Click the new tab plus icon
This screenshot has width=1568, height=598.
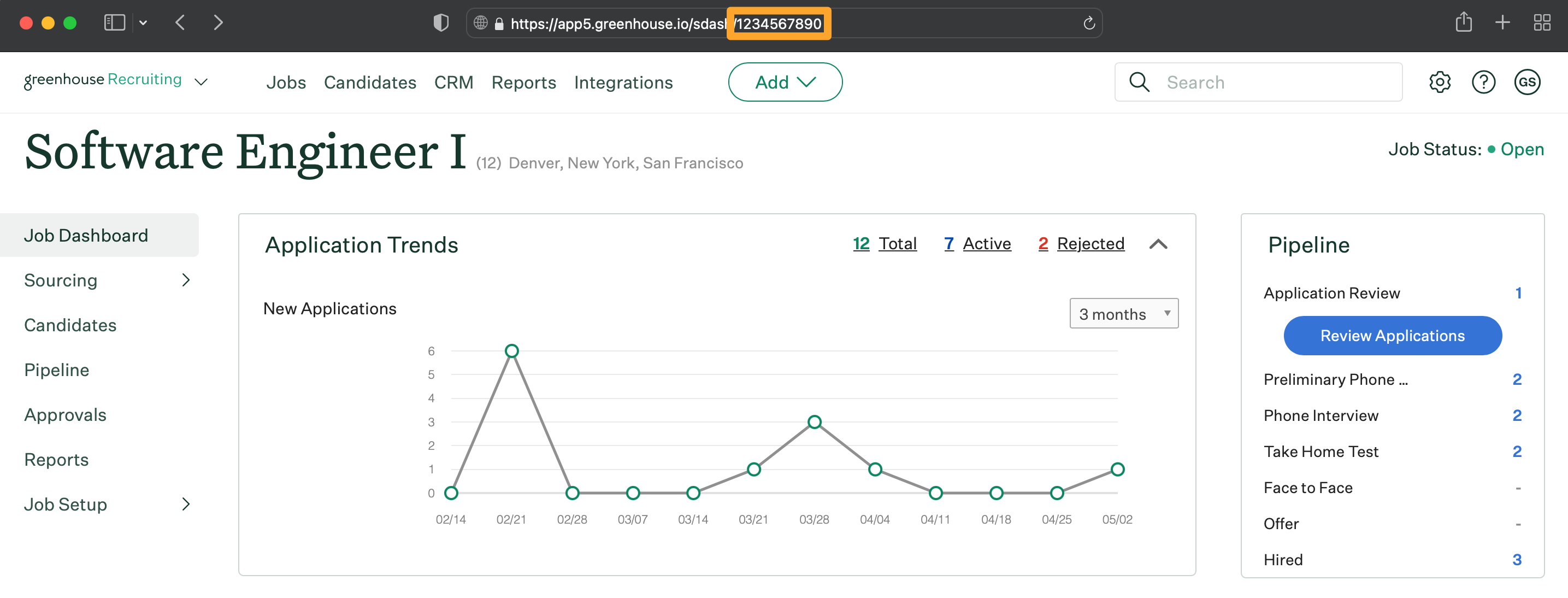tap(1502, 23)
